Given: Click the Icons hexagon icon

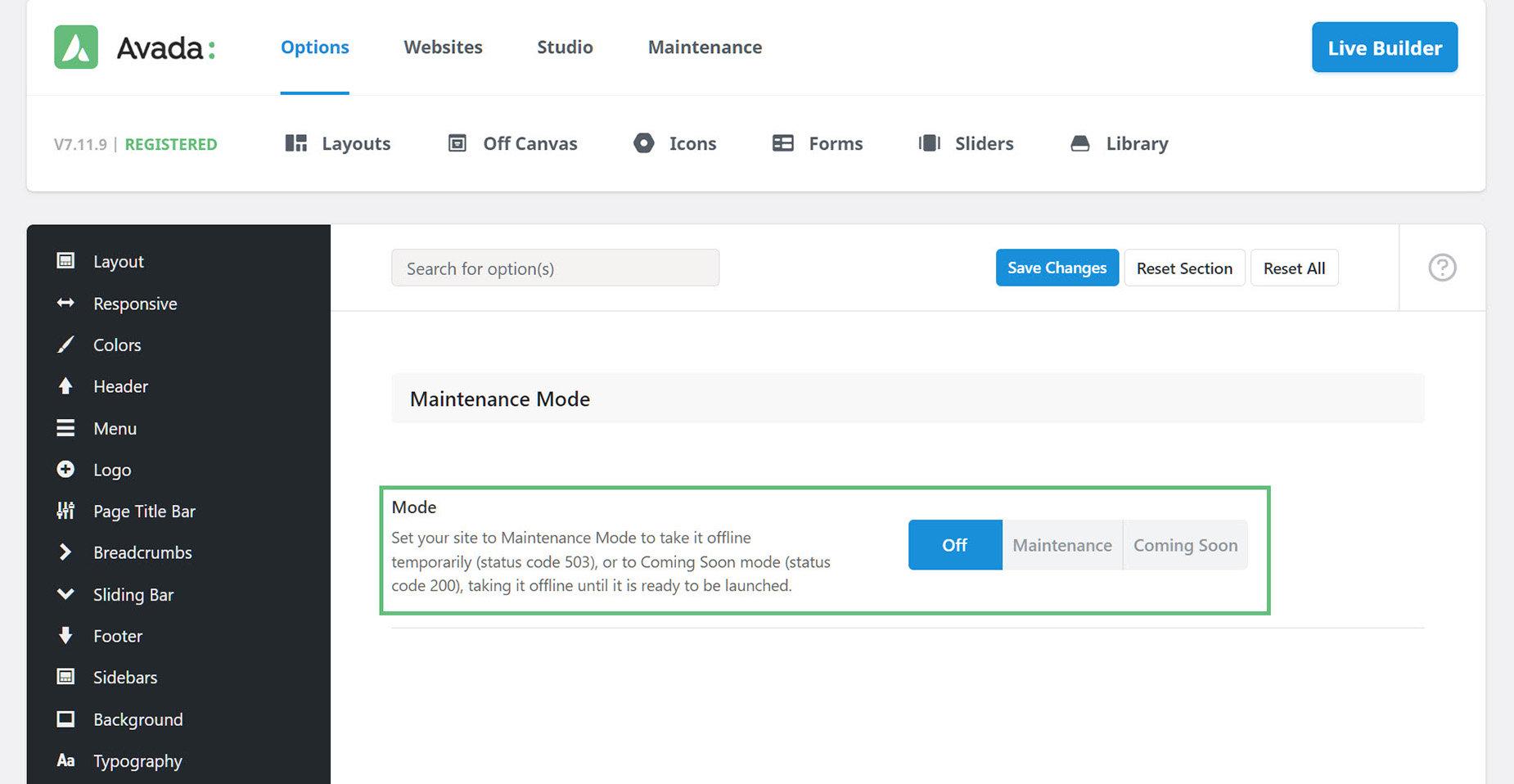Looking at the screenshot, I should tap(644, 143).
